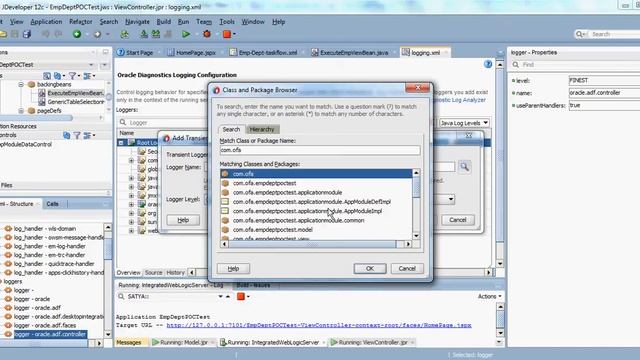Screen dimensions: 640x360
Task: Click the Save All disks icon
Action: pyautogui.click(x=27, y=34)
